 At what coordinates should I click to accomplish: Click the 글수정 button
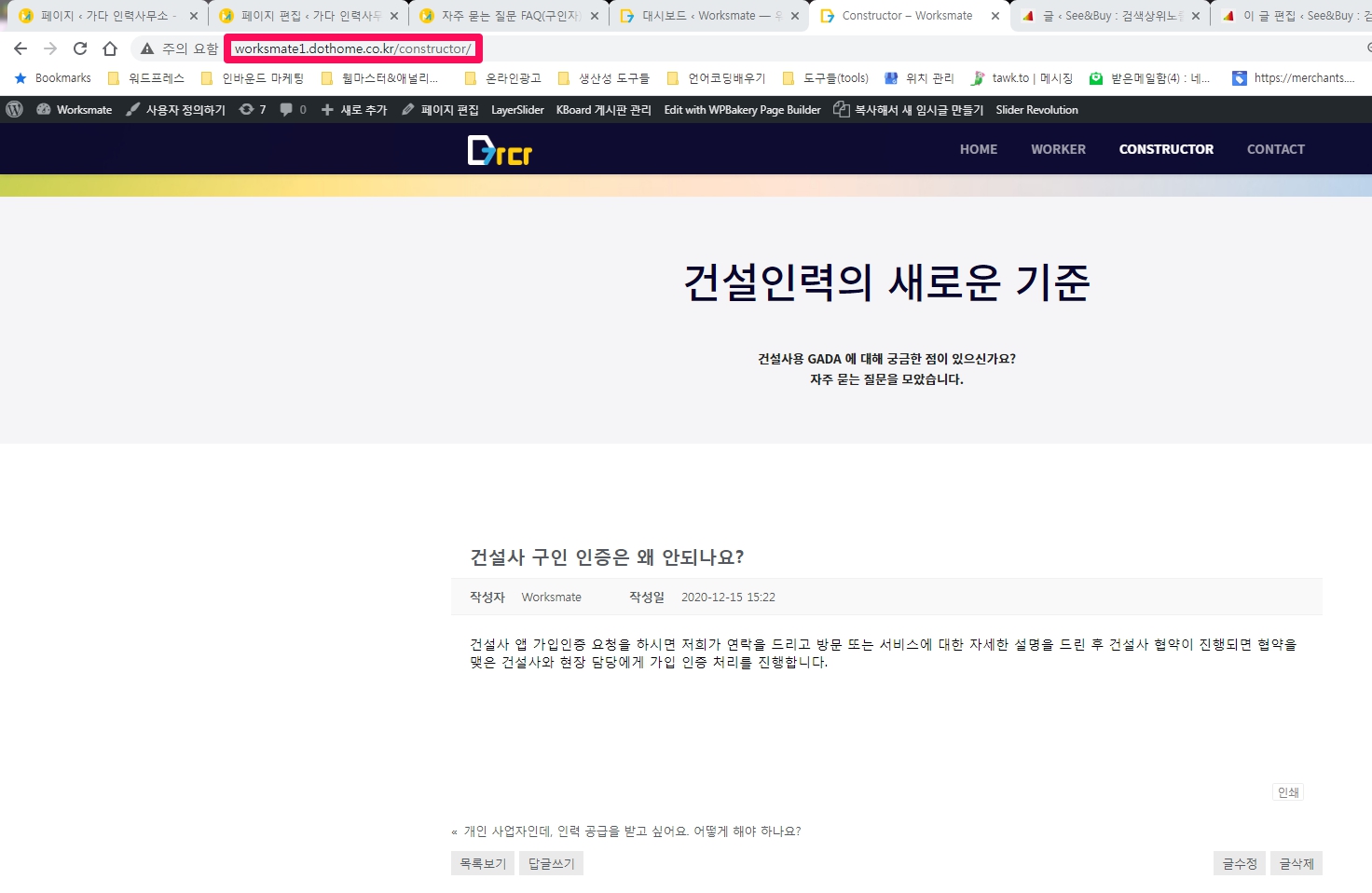pos(1239,863)
